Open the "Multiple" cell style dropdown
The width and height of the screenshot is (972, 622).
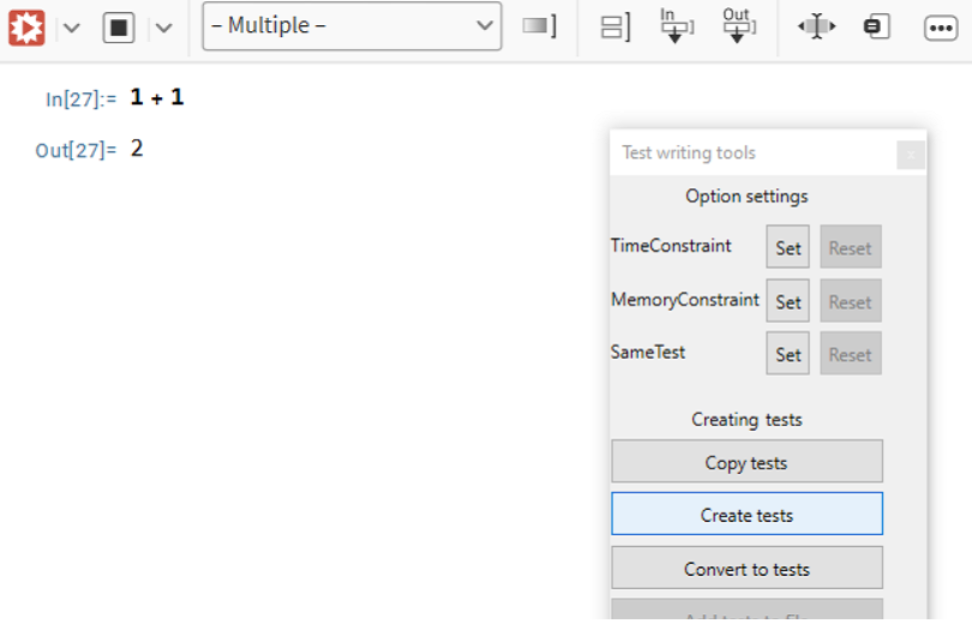click(351, 26)
